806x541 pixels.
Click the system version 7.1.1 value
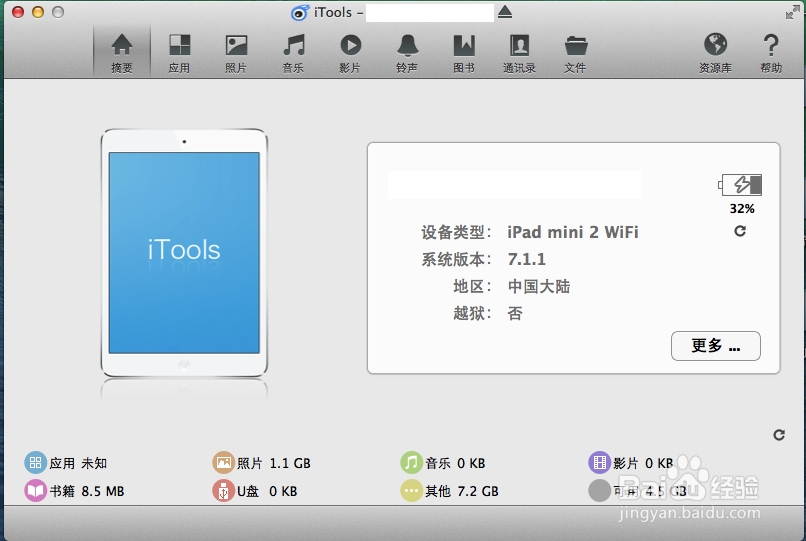pos(526,259)
